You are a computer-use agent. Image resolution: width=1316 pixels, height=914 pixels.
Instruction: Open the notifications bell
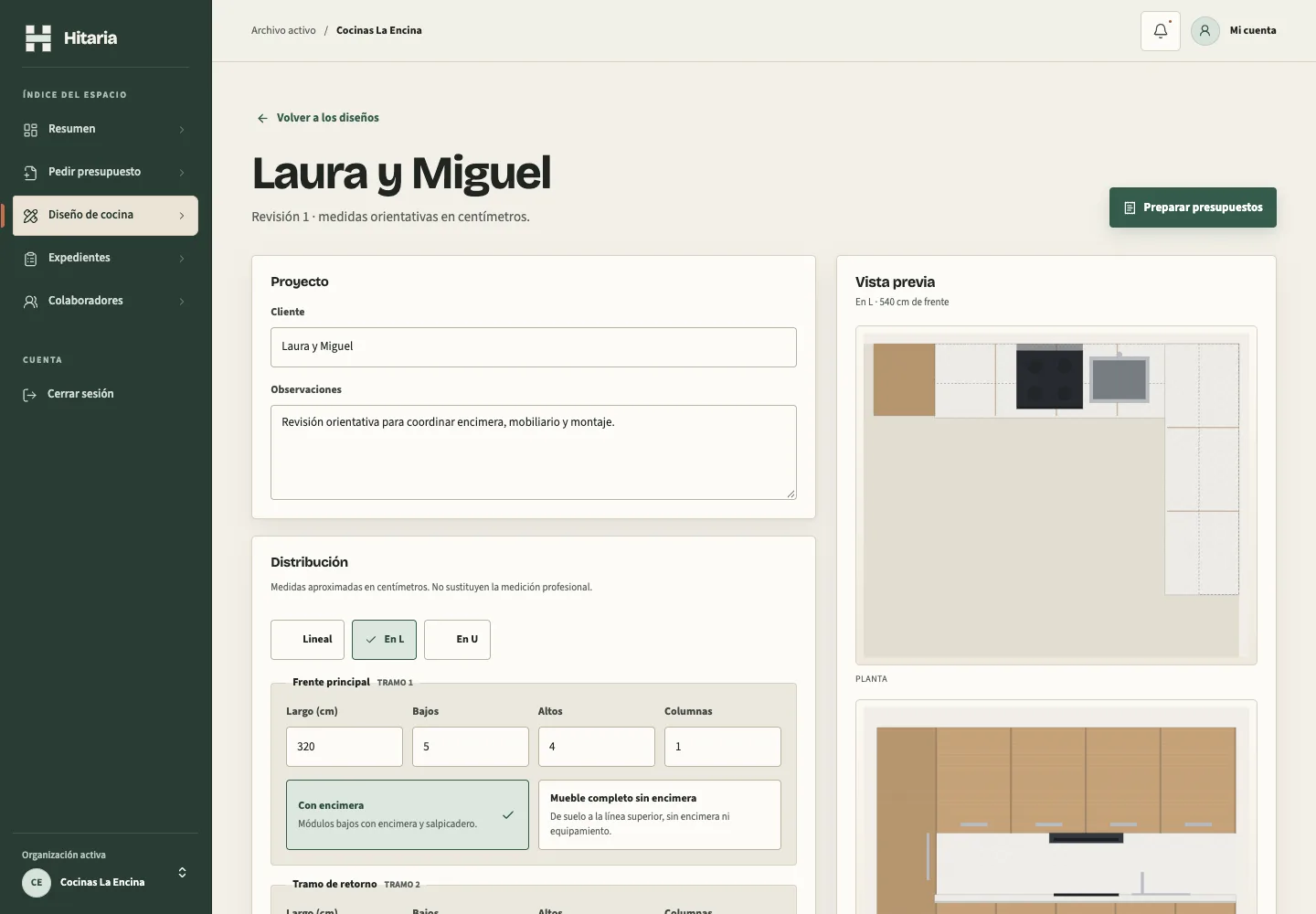click(x=1161, y=31)
